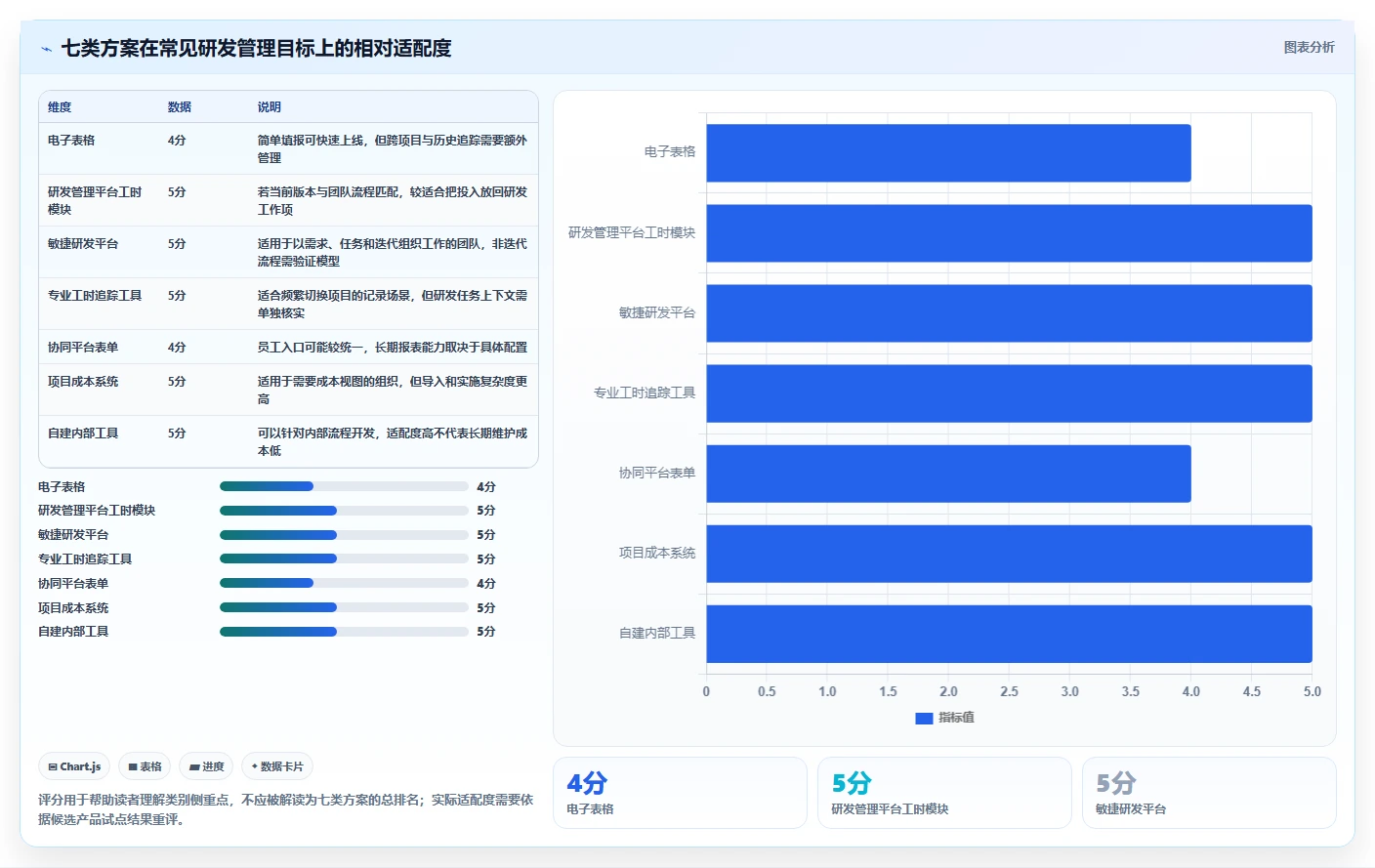Screen dimensions: 1375x868
Task: Click the 项目成本系统 y-axis label in chart
Action: pos(657,553)
